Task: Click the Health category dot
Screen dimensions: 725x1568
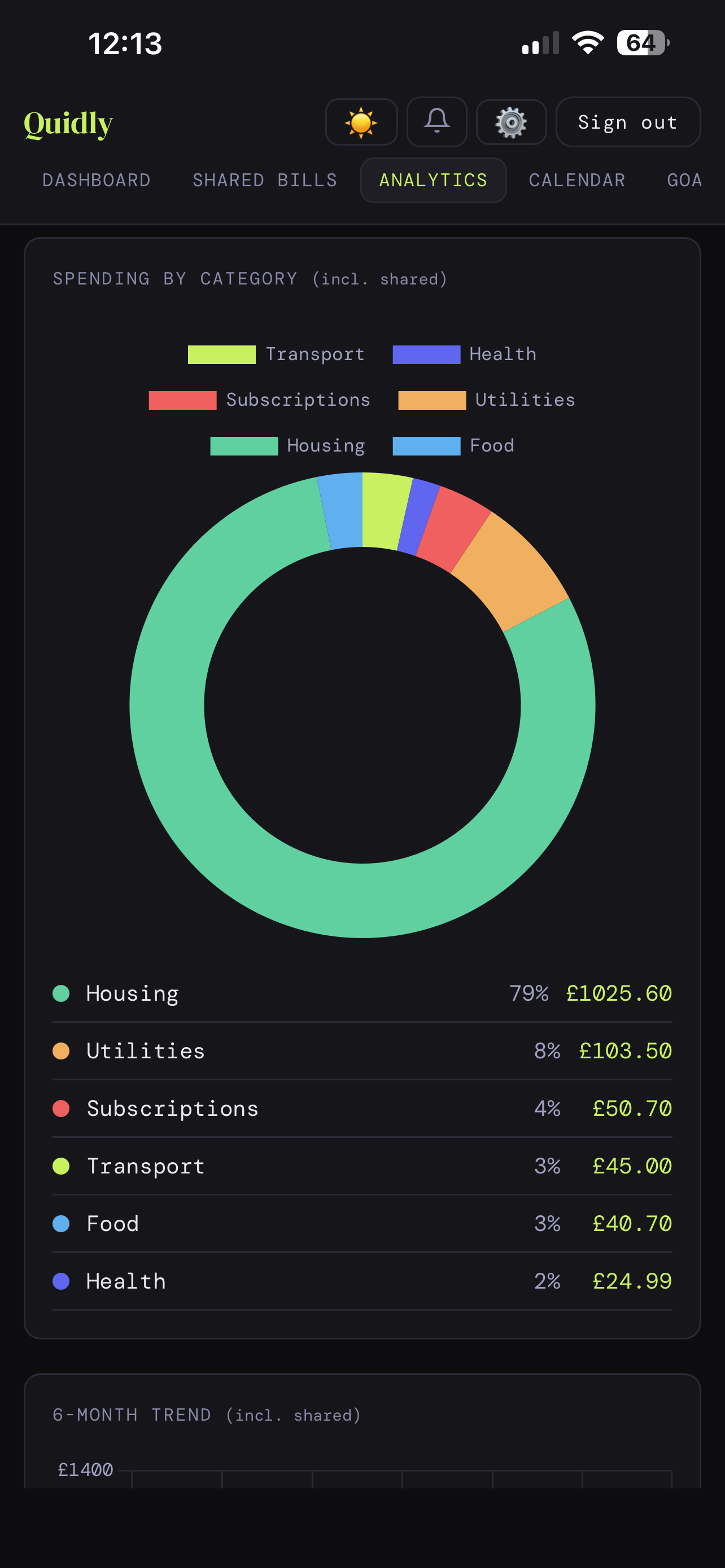Action: (x=60, y=1280)
